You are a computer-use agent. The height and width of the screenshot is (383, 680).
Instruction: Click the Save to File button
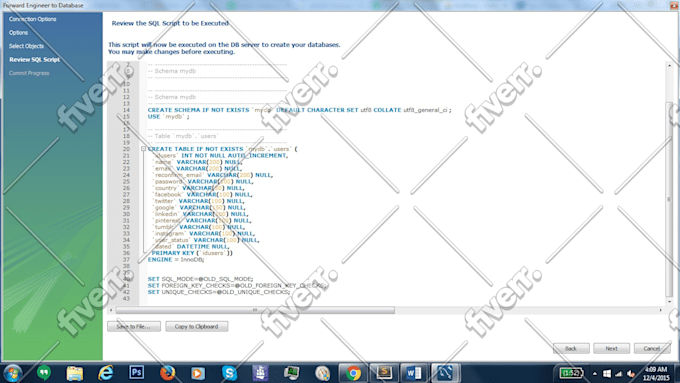tap(134, 326)
